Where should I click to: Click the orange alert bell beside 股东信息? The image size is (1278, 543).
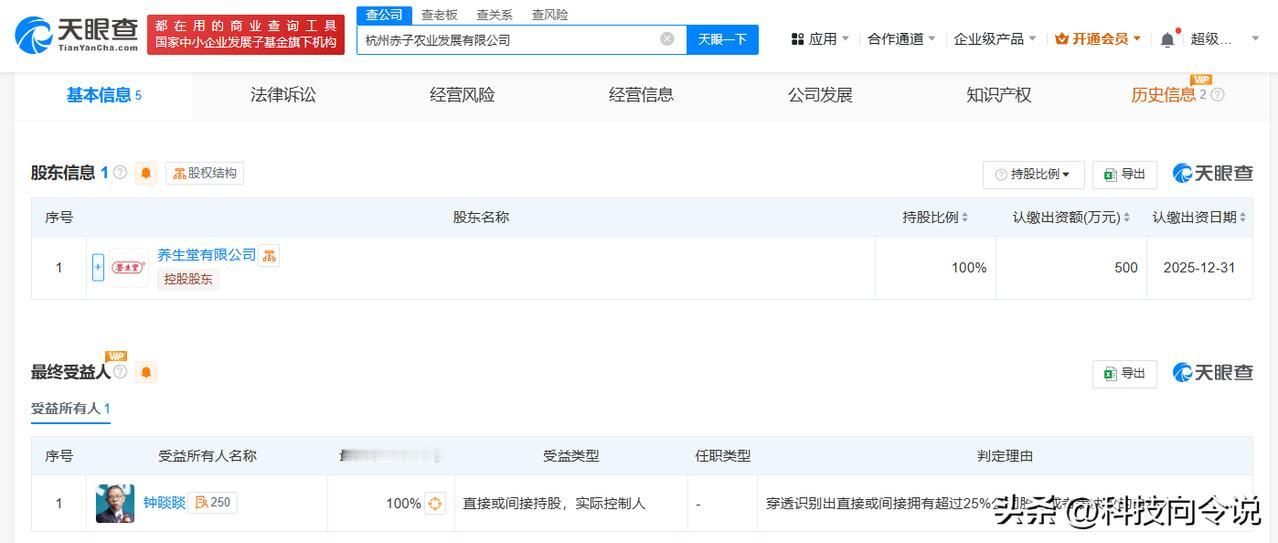pos(146,173)
